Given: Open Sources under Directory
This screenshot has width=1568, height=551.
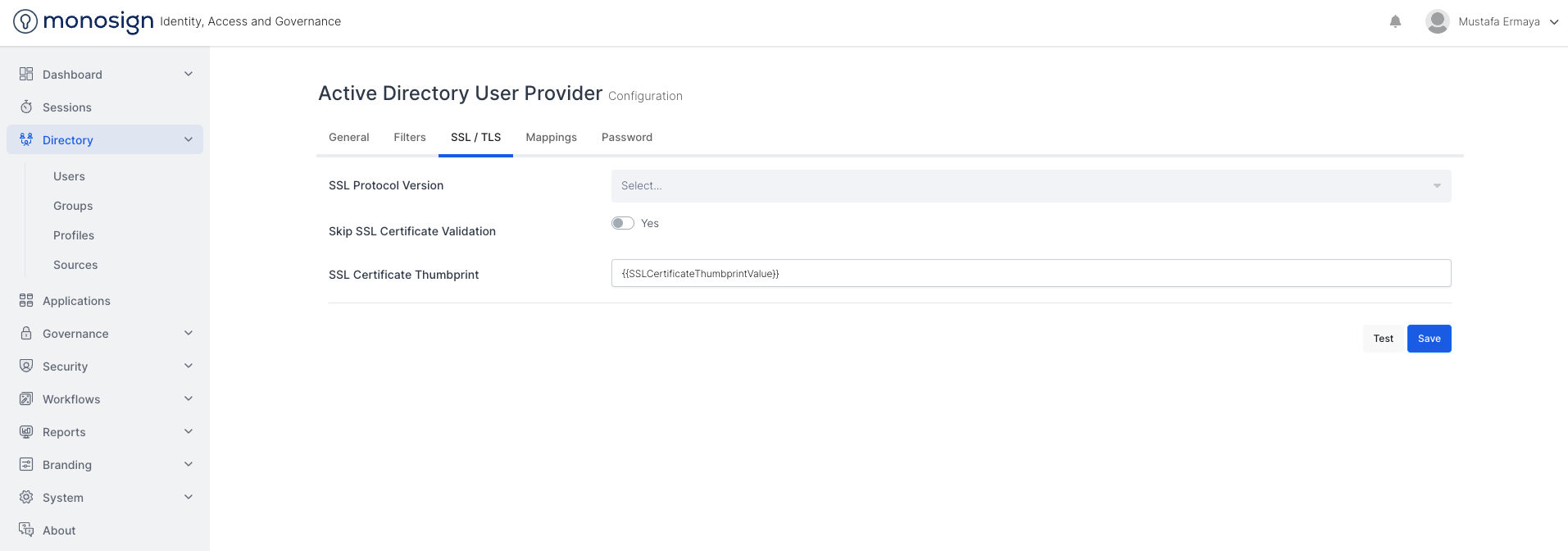Looking at the screenshot, I should click(75, 265).
